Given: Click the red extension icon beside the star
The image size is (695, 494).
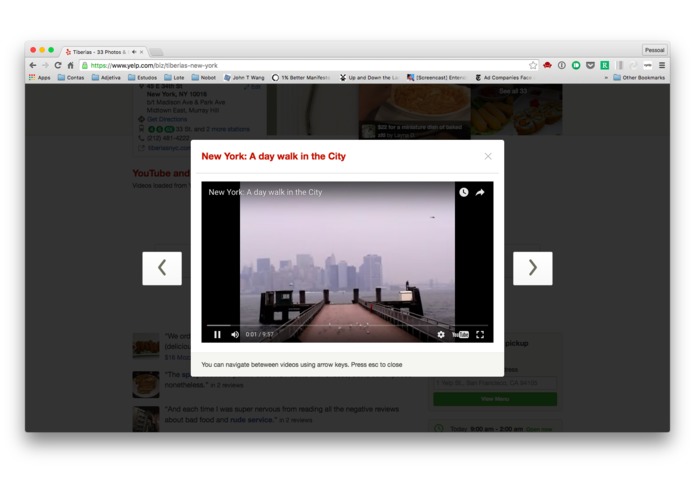Looking at the screenshot, I should pyautogui.click(x=547, y=65).
